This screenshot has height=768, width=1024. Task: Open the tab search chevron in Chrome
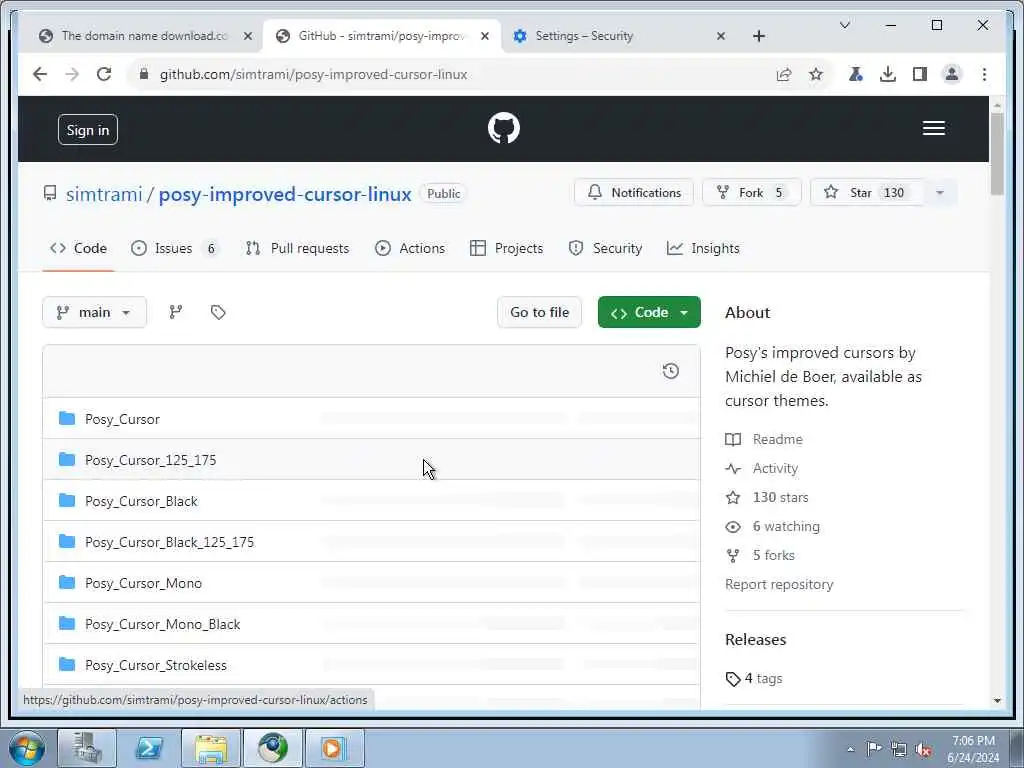pos(844,25)
